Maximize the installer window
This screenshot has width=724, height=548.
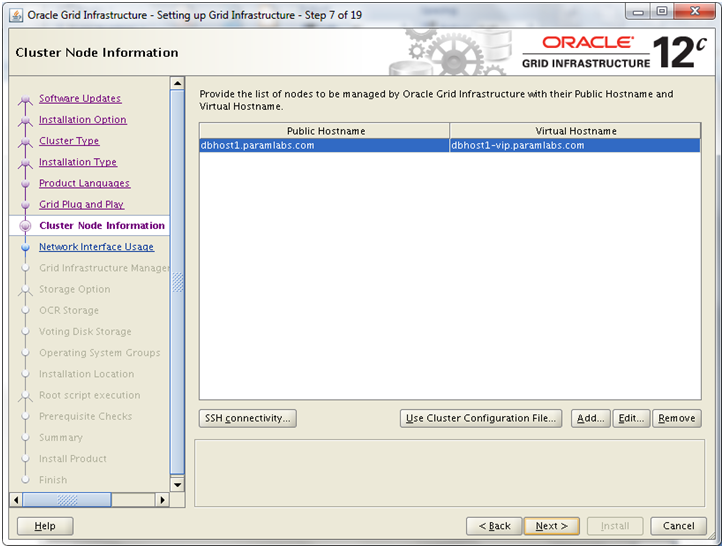662,12
